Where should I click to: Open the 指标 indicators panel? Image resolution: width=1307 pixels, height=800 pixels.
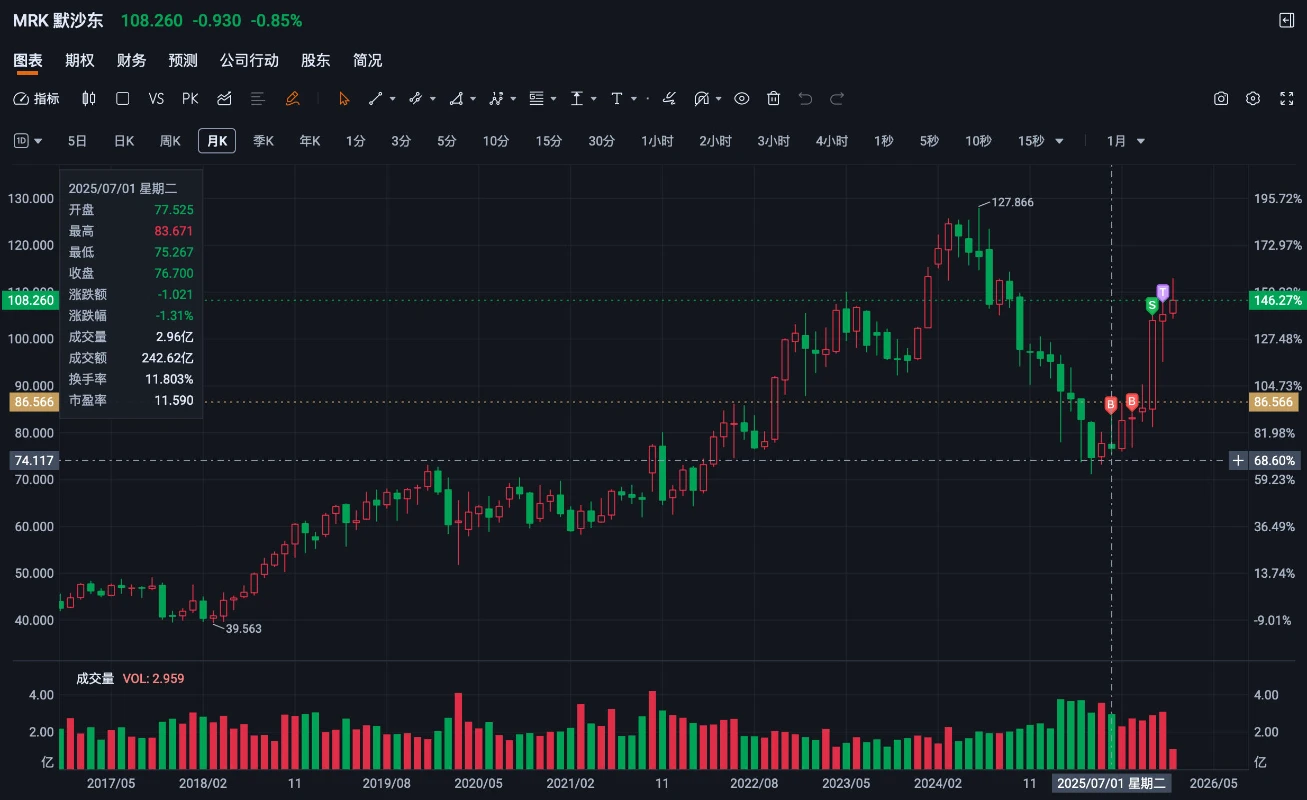(36, 99)
